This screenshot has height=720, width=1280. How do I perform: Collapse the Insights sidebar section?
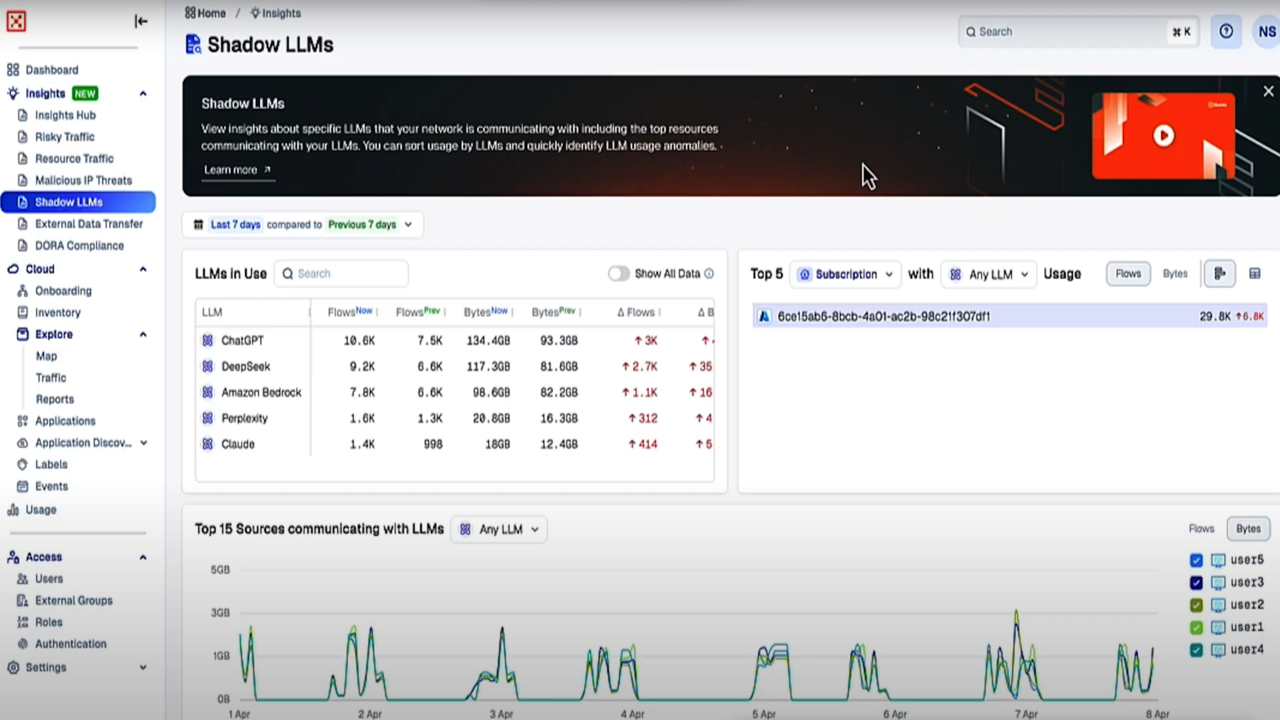(x=143, y=94)
